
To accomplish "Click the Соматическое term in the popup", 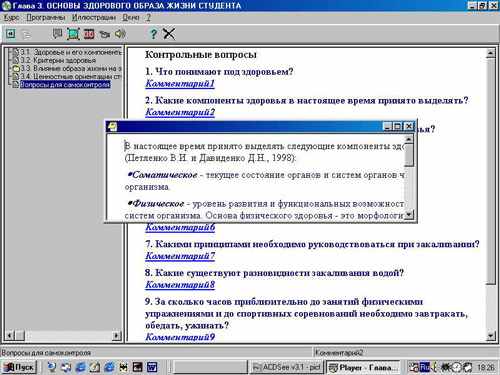I will [165, 175].
